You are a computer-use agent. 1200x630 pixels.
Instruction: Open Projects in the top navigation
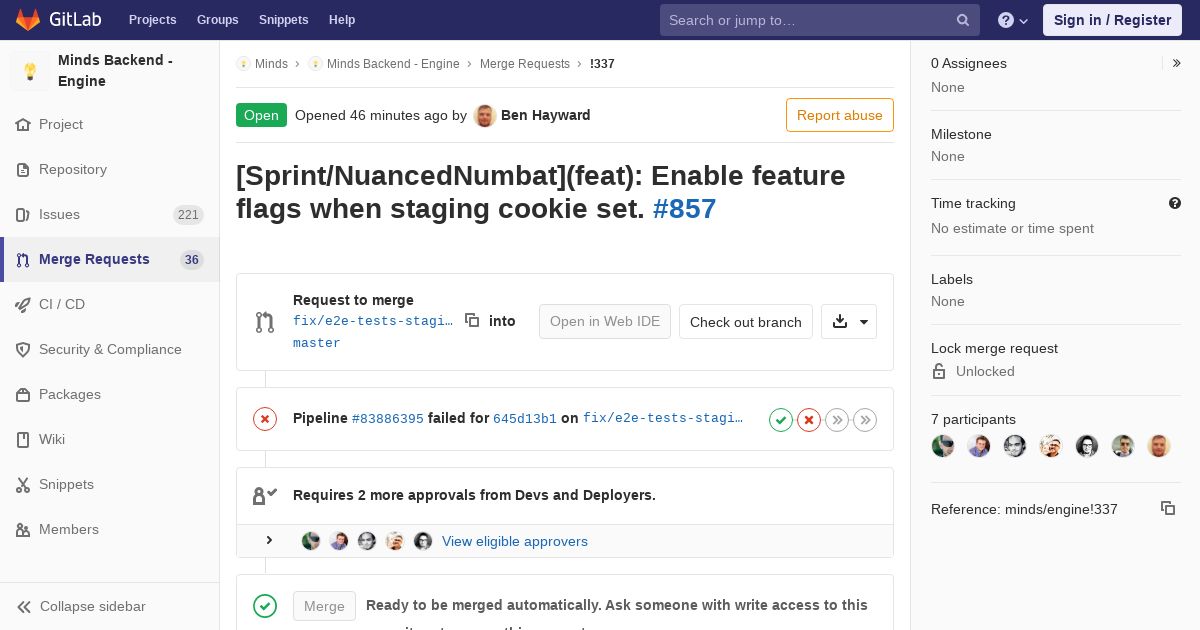tap(152, 20)
